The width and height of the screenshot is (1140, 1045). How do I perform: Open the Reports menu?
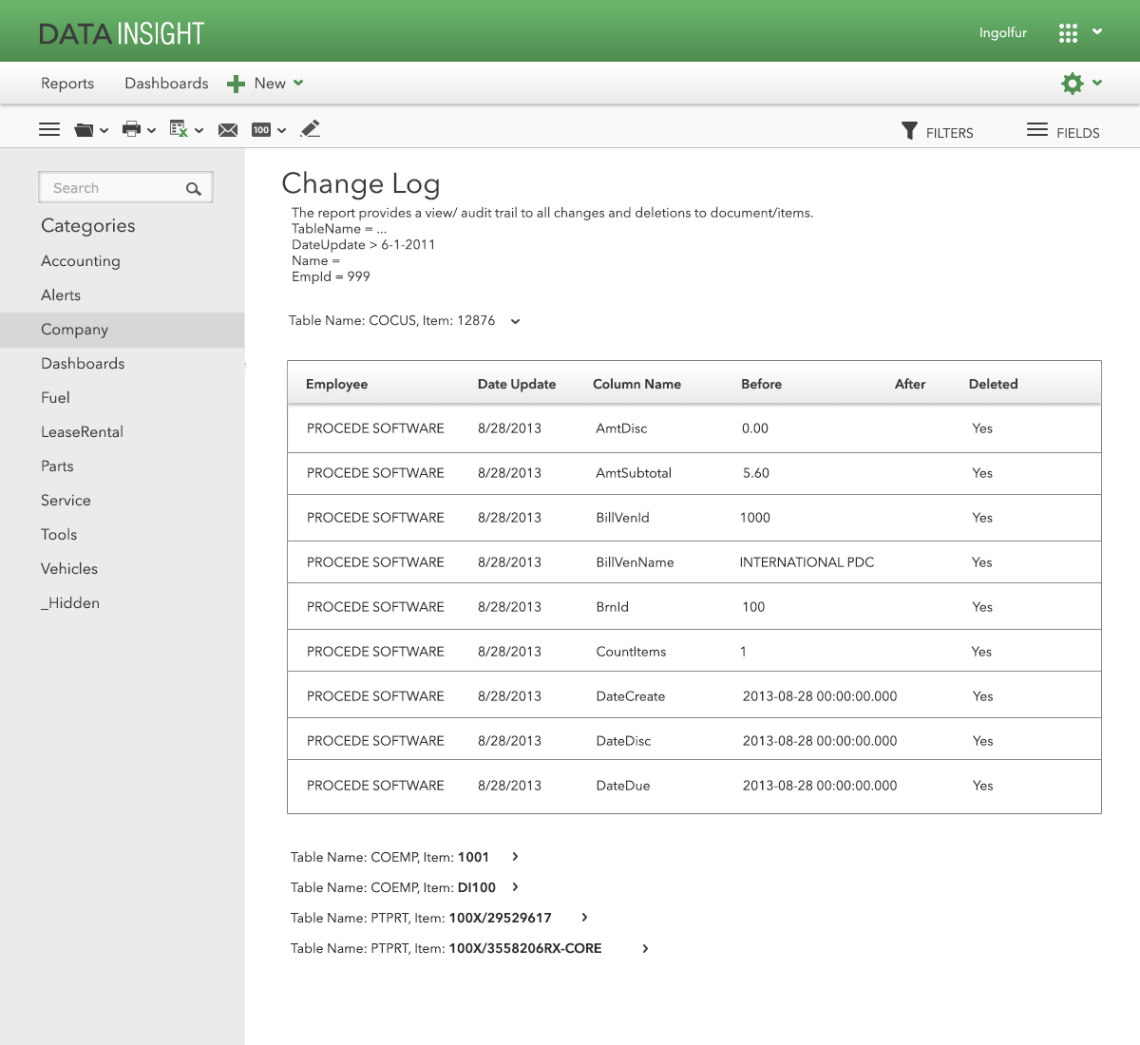(x=67, y=83)
